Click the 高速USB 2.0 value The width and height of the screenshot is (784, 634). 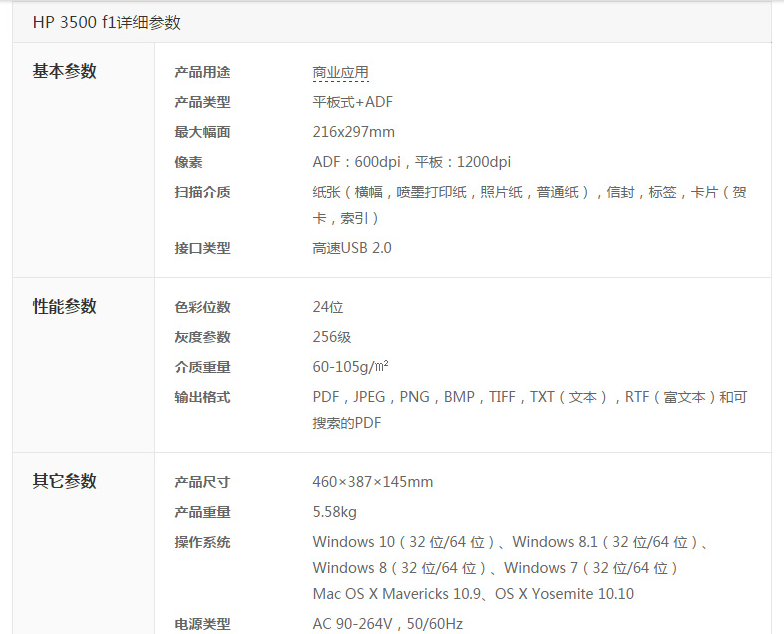click(x=352, y=248)
